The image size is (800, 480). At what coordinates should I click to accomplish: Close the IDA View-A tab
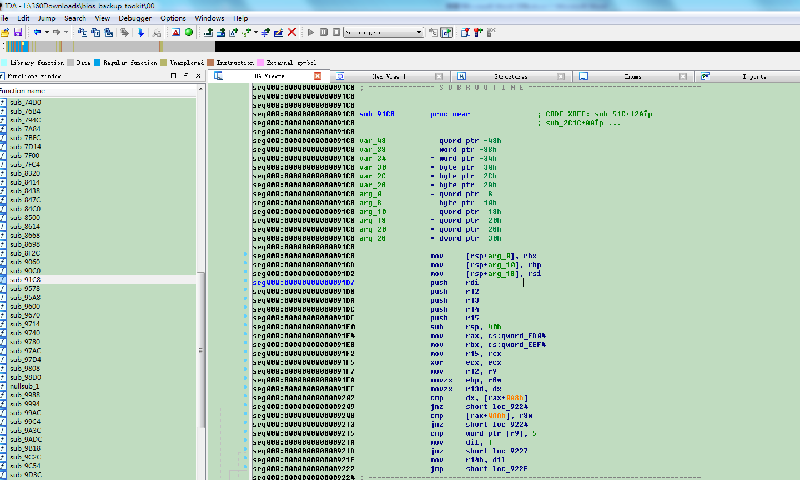pos(318,76)
